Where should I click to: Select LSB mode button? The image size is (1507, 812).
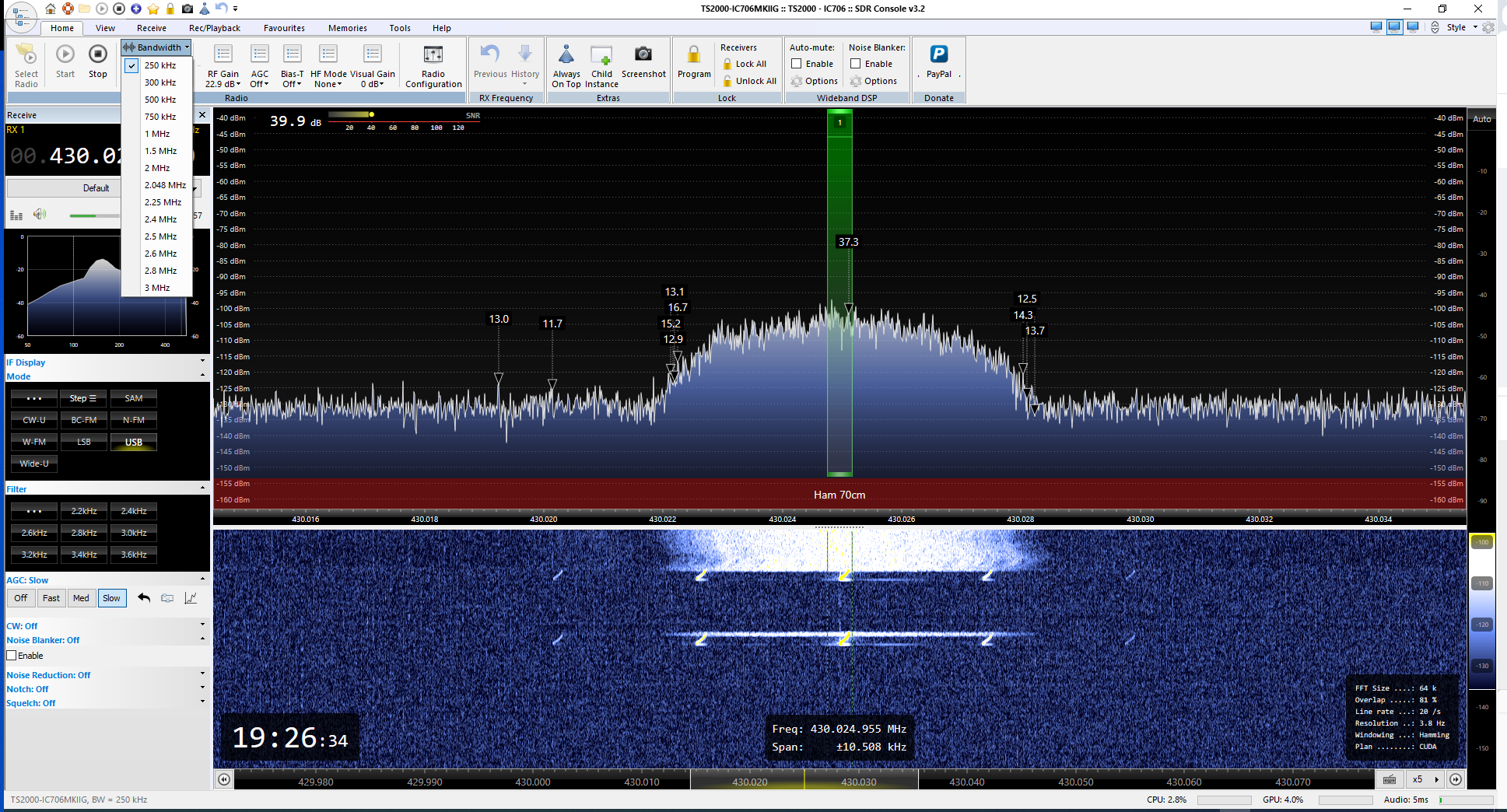[84, 442]
